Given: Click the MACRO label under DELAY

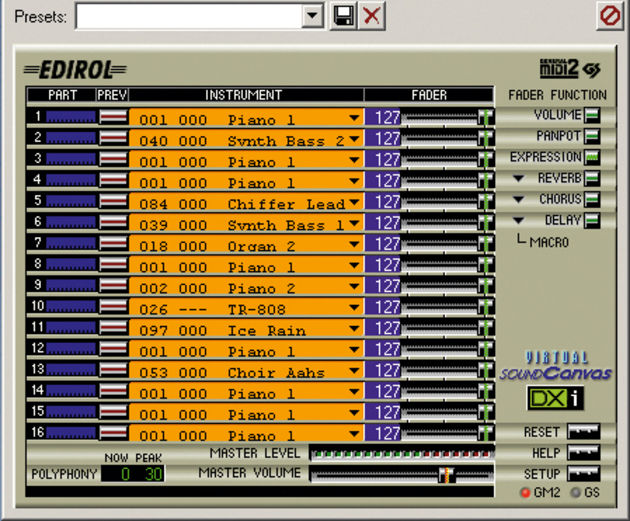Looking at the screenshot, I should coord(549,242).
